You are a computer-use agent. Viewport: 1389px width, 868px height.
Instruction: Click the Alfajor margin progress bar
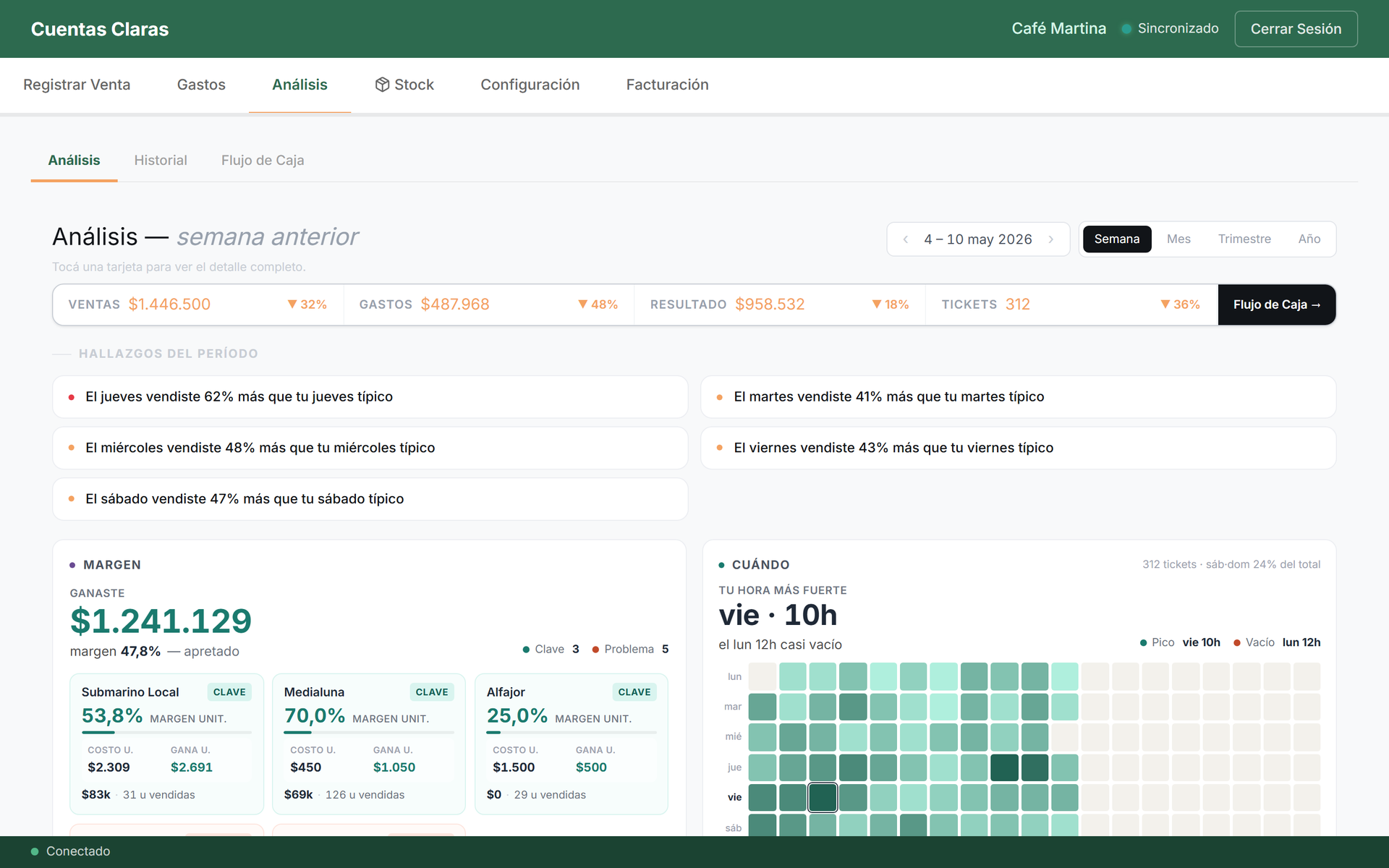(572, 732)
